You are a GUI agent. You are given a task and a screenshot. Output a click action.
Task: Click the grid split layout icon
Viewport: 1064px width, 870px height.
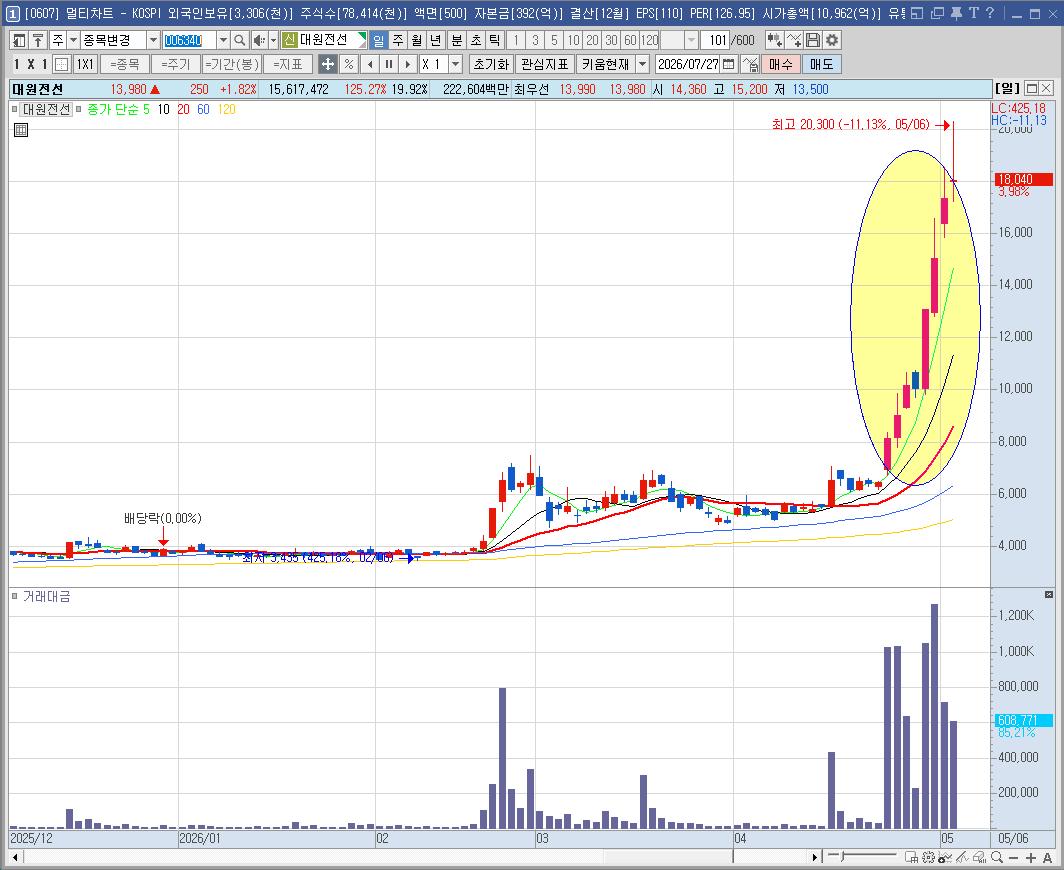point(62,64)
